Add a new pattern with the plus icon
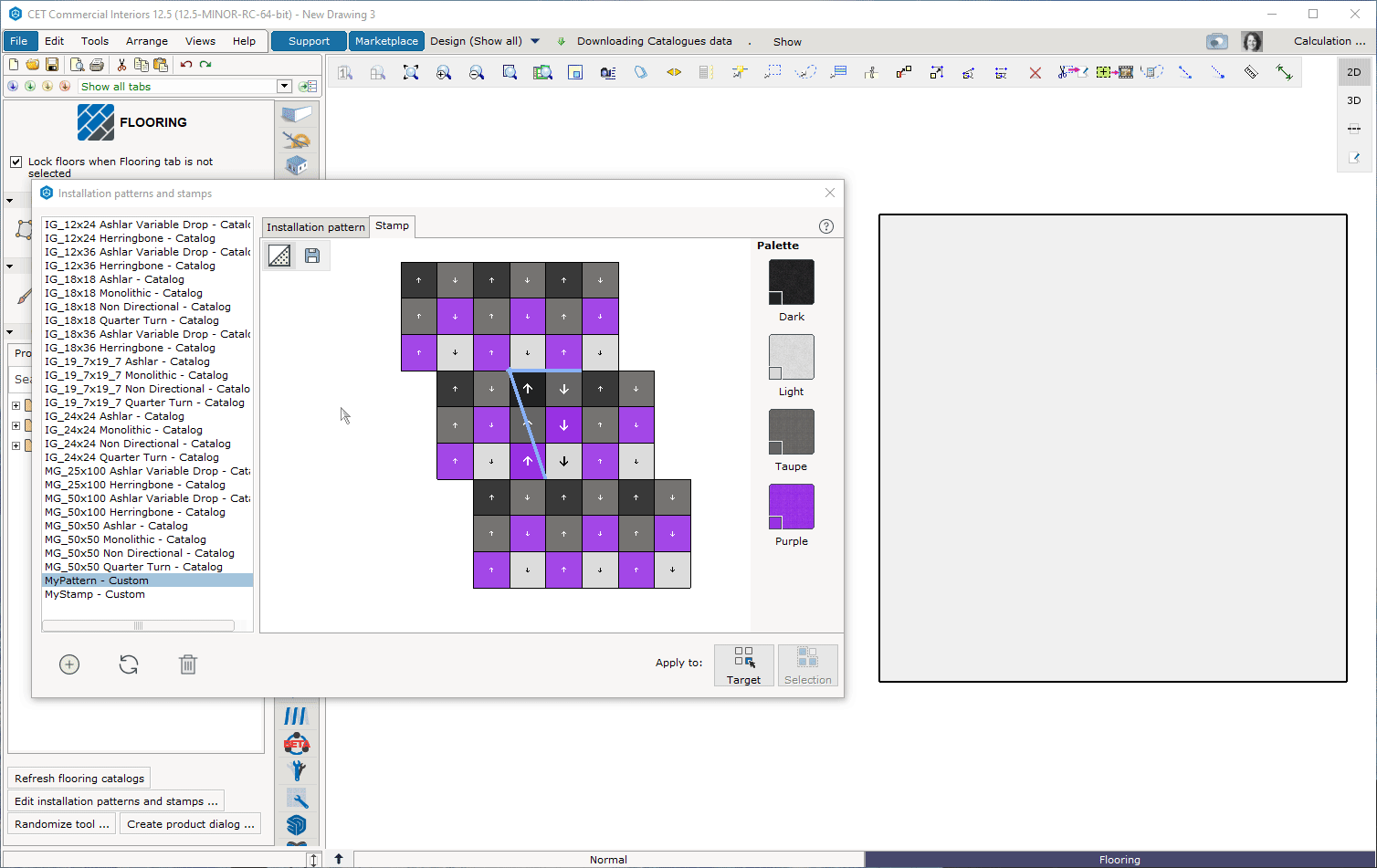Image resolution: width=1377 pixels, height=868 pixels. pos(69,664)
